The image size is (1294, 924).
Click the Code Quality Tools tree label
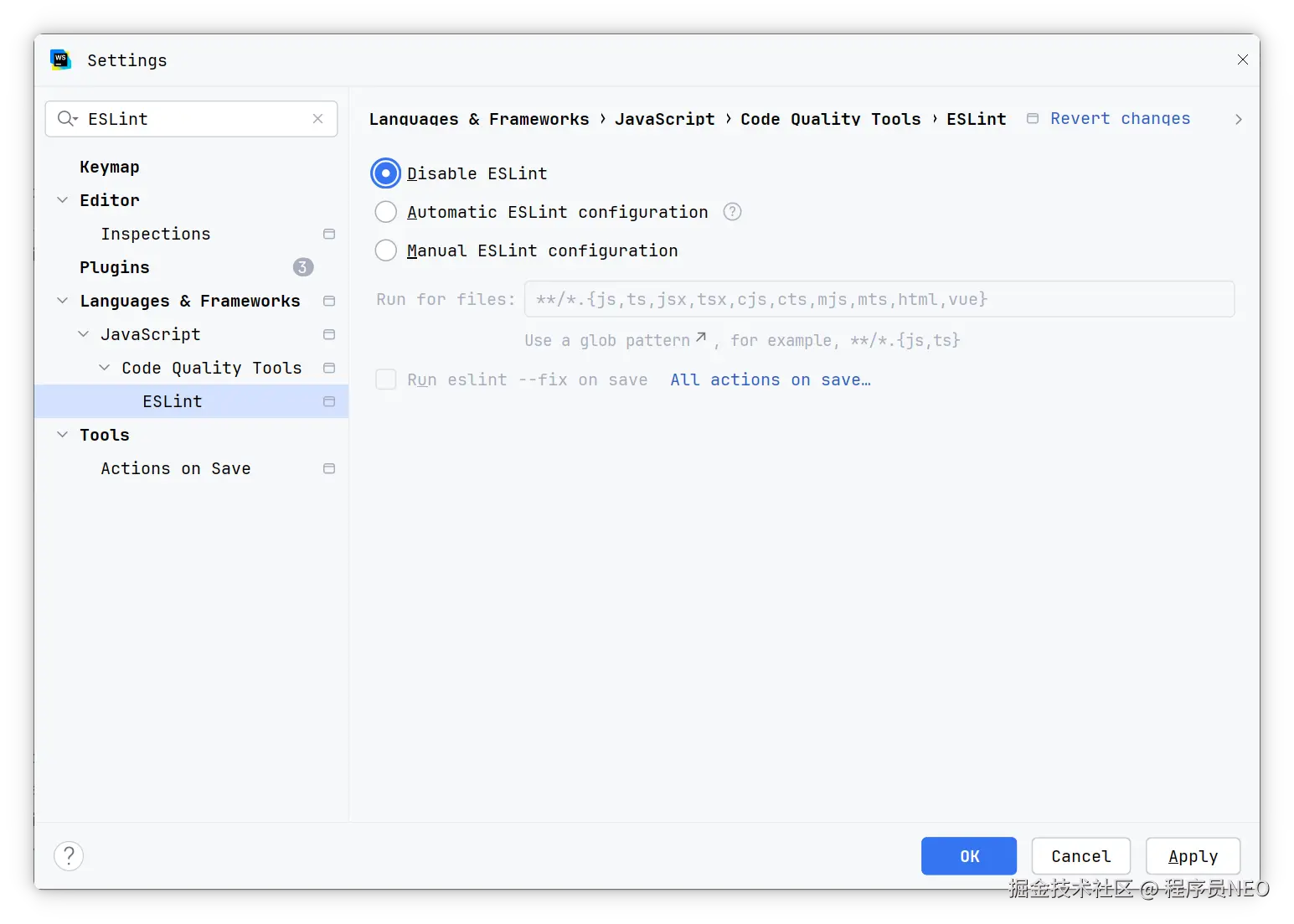click(x=212, y=368)
